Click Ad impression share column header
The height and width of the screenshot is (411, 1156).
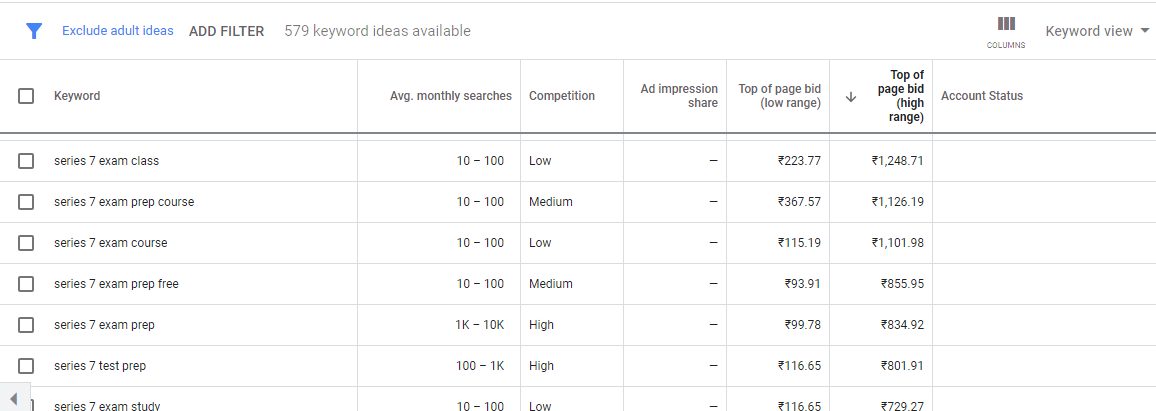tap(679, 96)
